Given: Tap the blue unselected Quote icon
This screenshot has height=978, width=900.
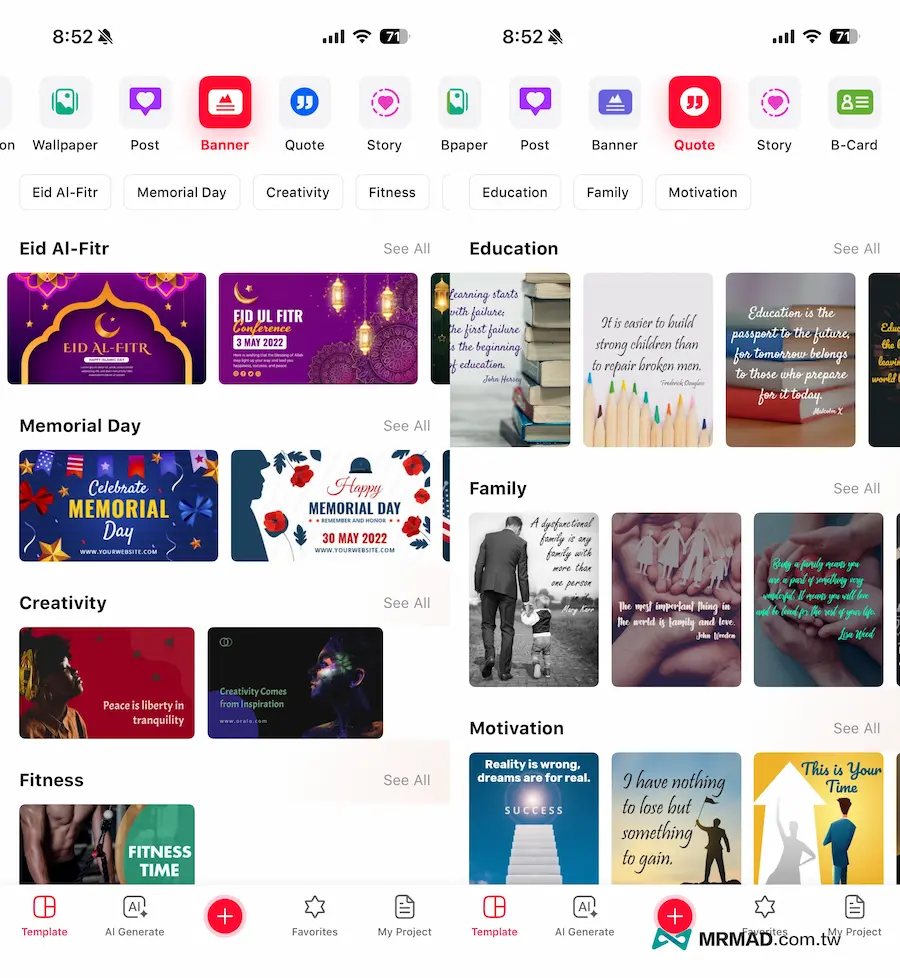Looking at the screenshot, I should tap(304, 103).
